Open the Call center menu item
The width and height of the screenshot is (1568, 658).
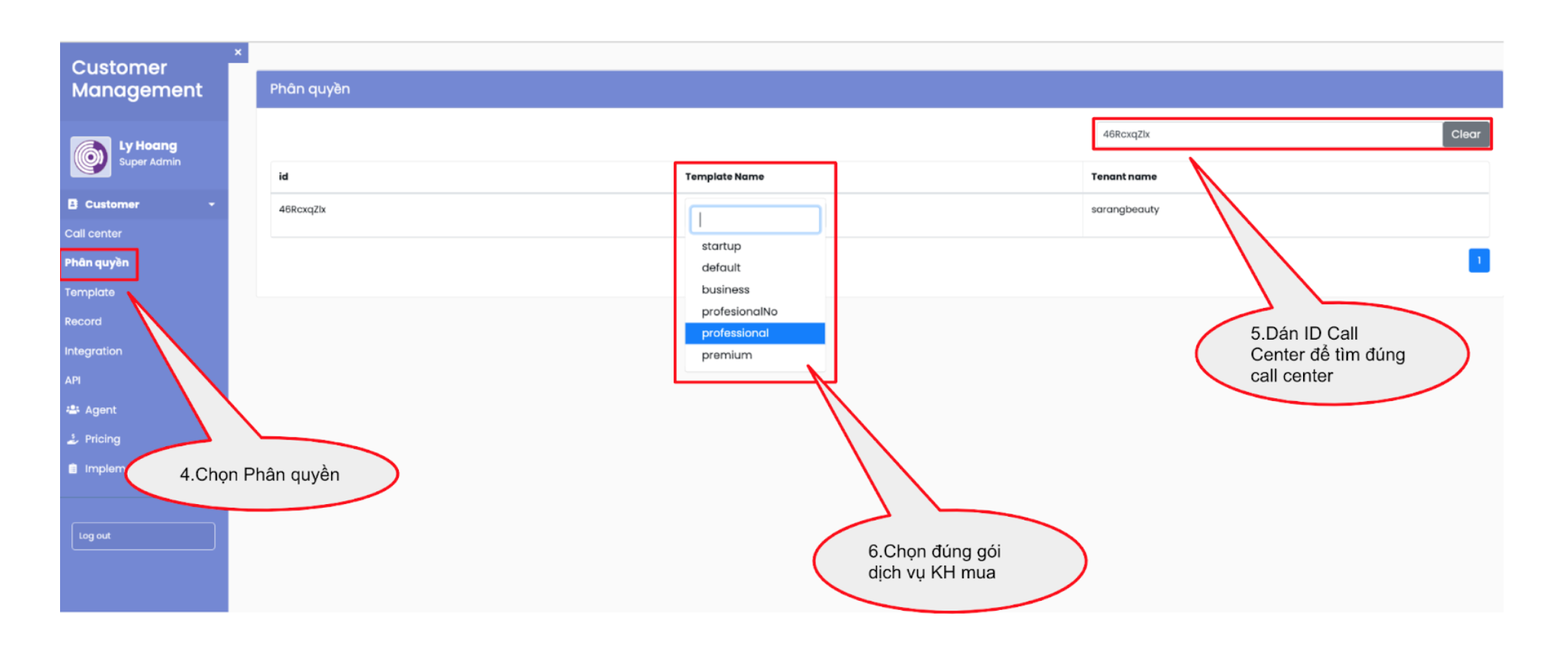tap(93, 234)
